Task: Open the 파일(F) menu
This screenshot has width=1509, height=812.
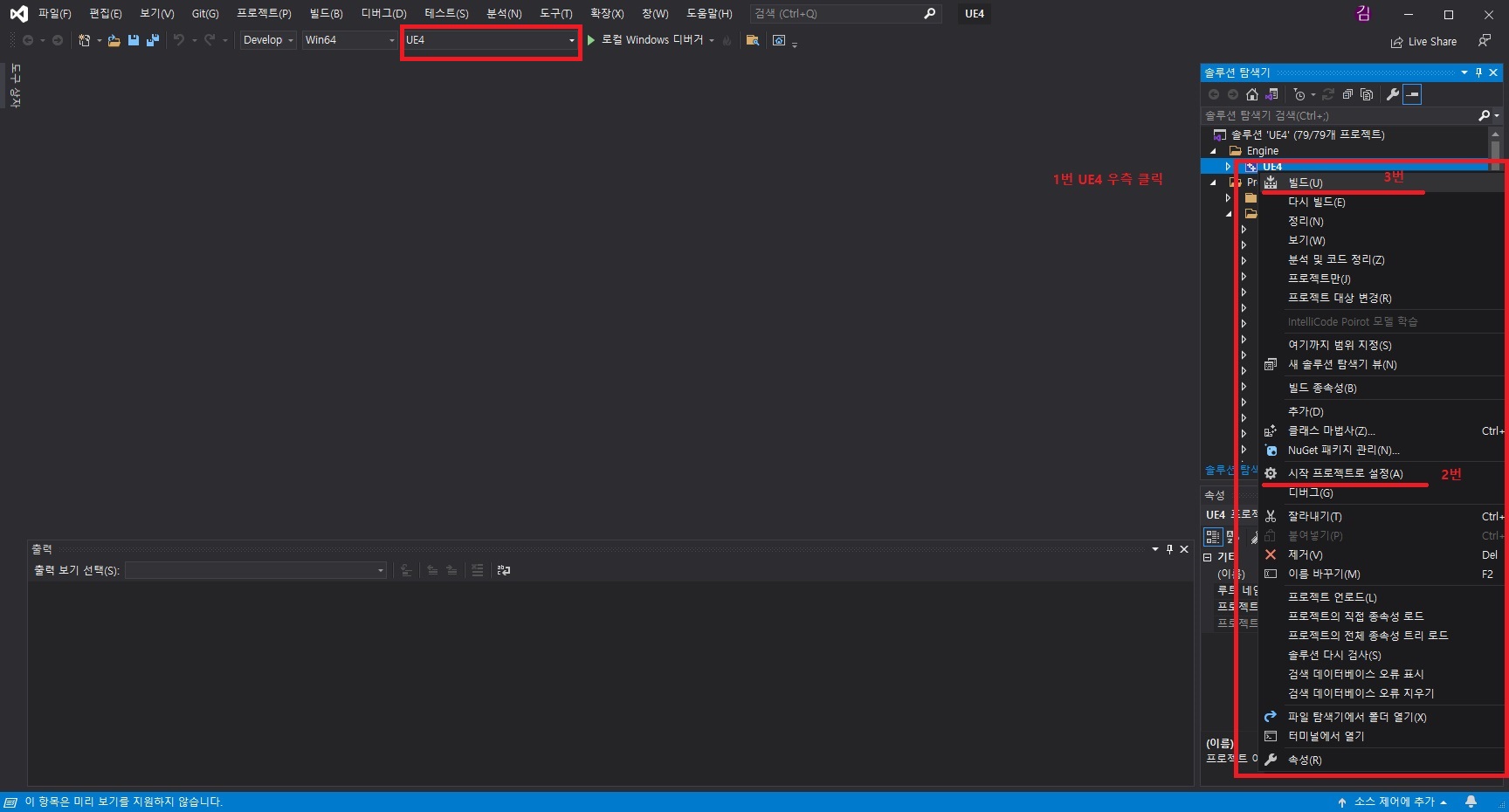Action: point(55,14)
